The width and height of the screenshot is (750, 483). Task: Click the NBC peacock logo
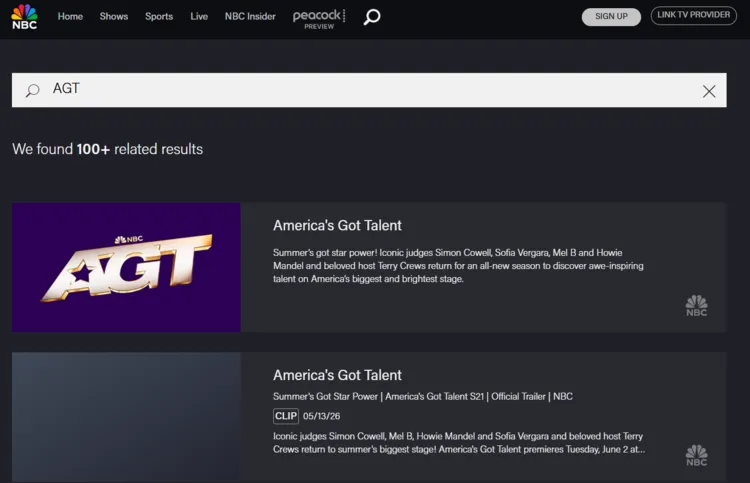click(x=24, y=17)
